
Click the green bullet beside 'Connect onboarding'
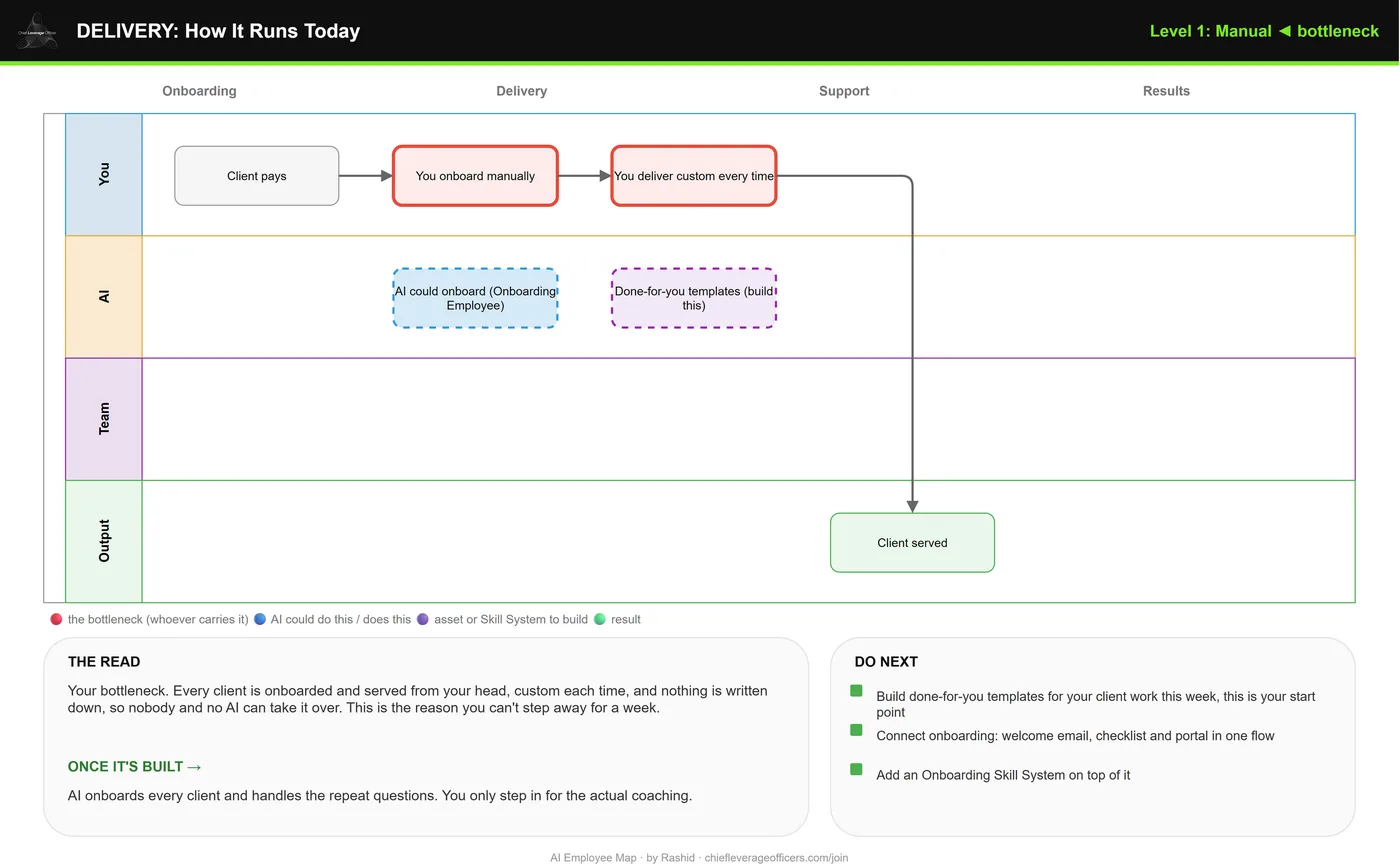click(856, 730)
